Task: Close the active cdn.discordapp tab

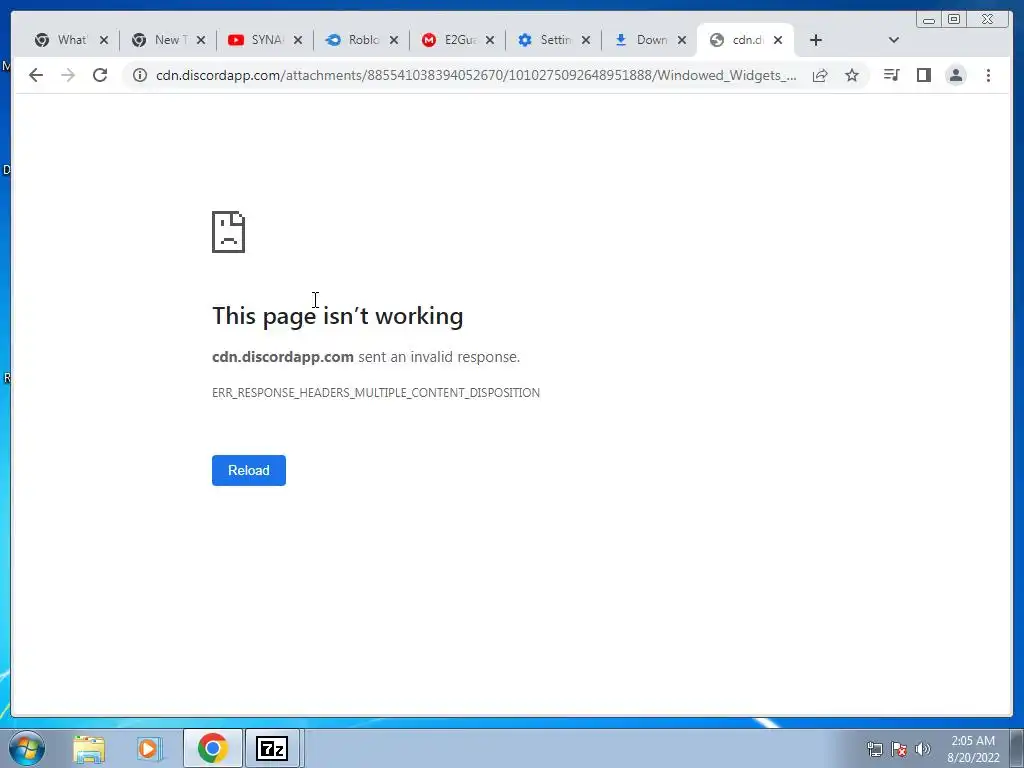Action: [778, 40]
